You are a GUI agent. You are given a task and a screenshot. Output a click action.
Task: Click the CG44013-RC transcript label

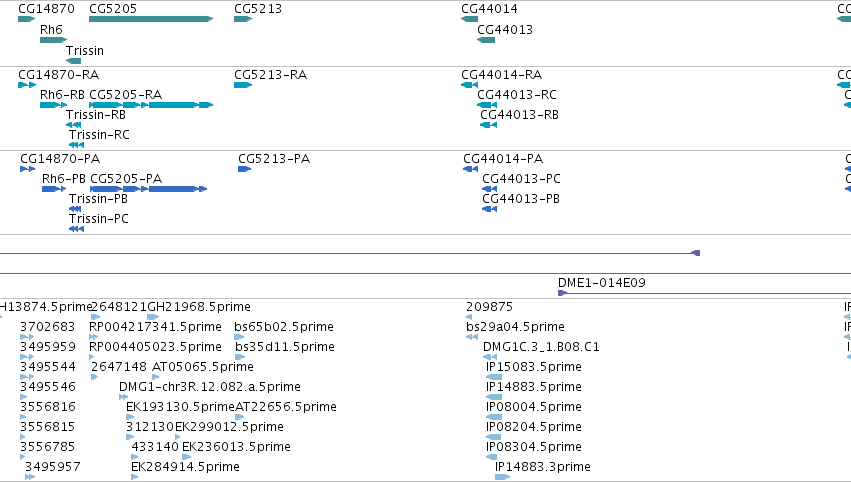(517, 94)
